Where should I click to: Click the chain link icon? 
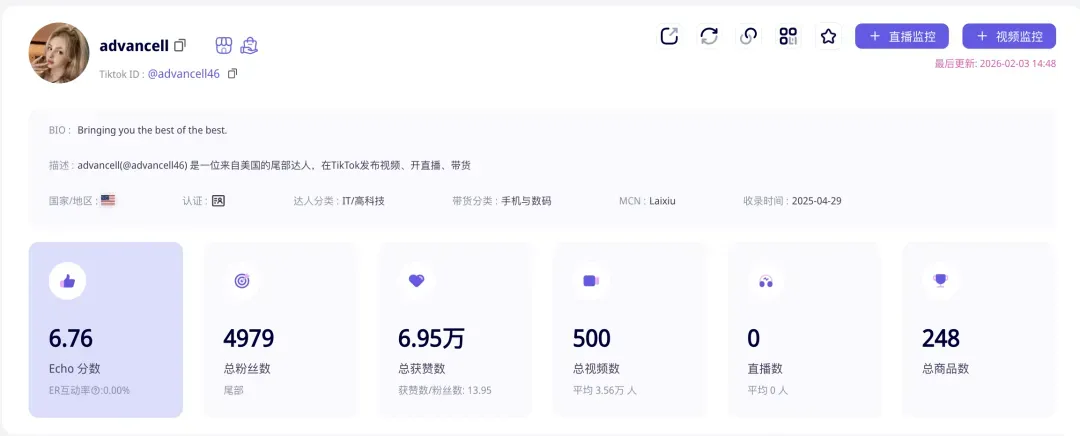coord(749,36)
